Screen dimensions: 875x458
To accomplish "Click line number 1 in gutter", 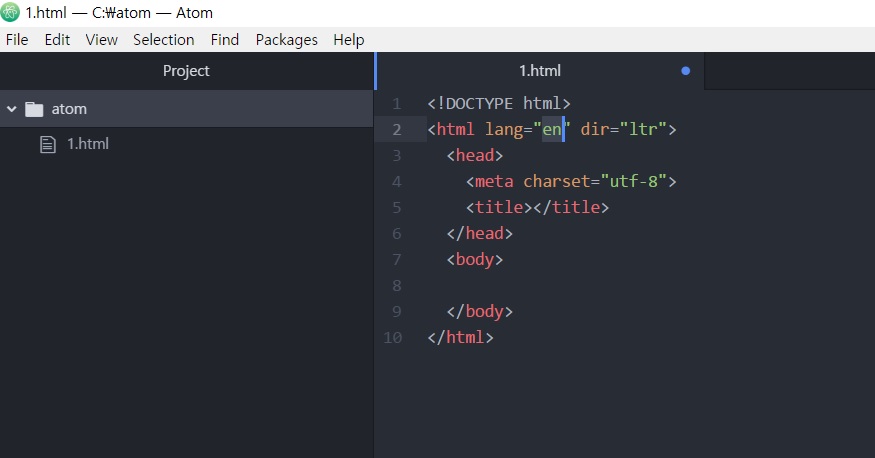I will tap(396, 104).
